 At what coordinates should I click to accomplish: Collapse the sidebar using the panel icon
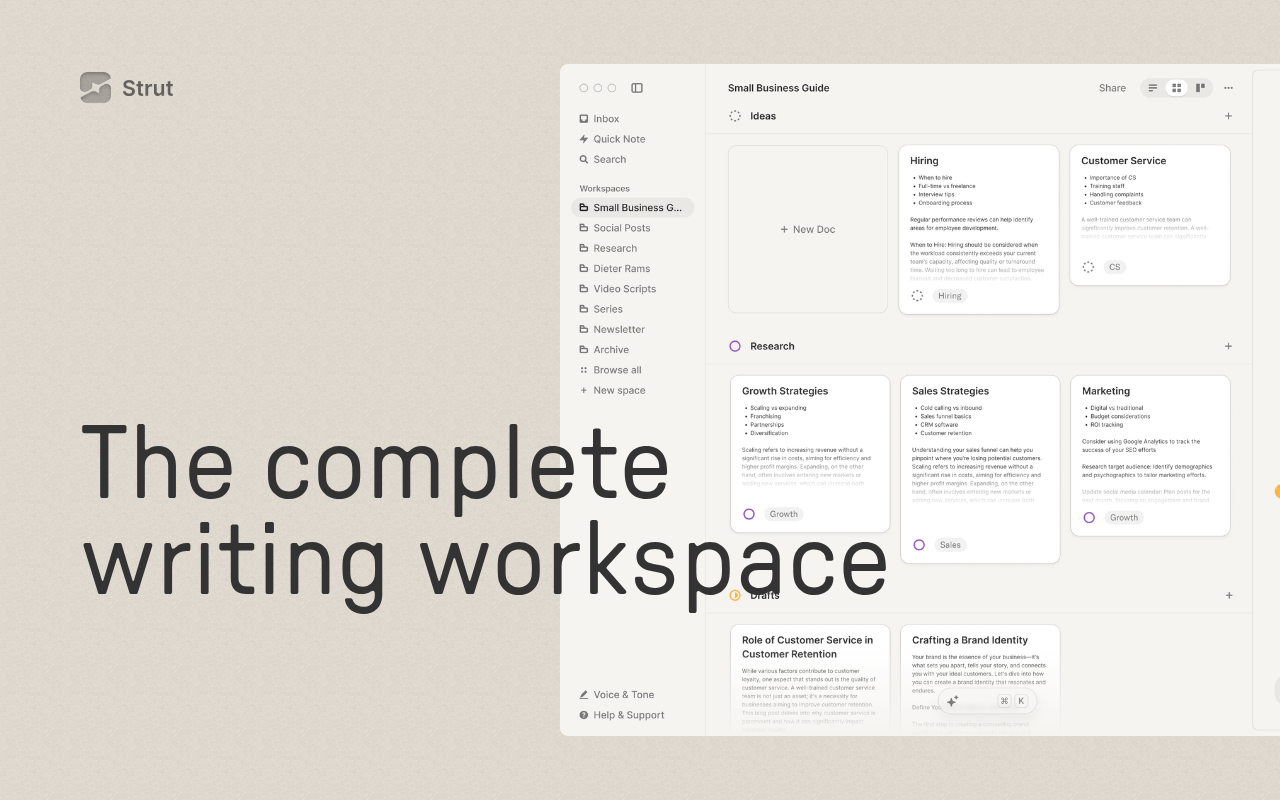(x=637, y=87)
